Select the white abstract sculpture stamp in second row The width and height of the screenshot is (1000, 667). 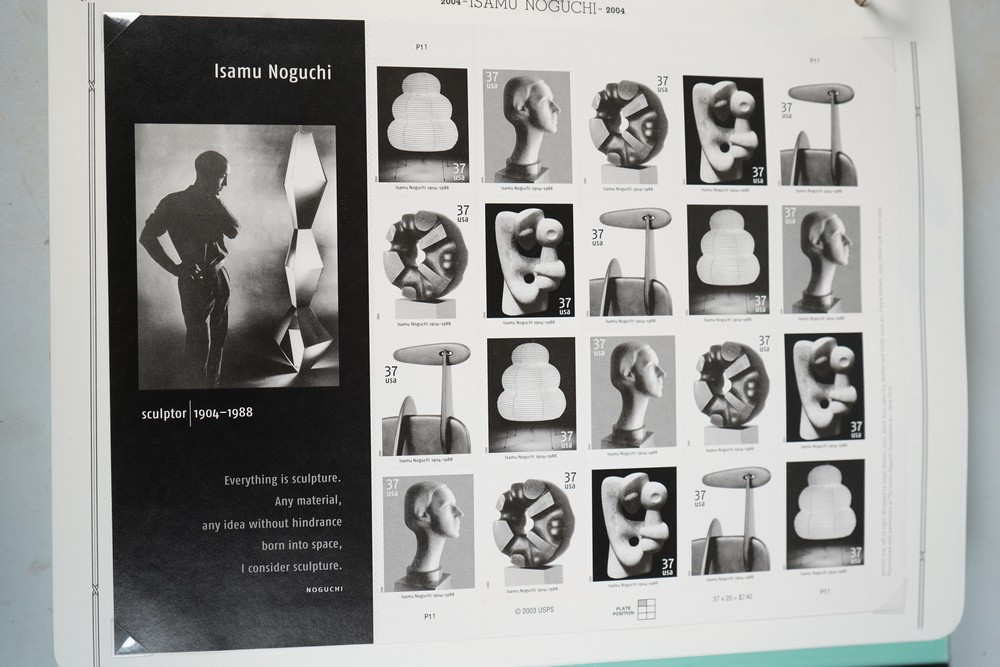point(529,260)
